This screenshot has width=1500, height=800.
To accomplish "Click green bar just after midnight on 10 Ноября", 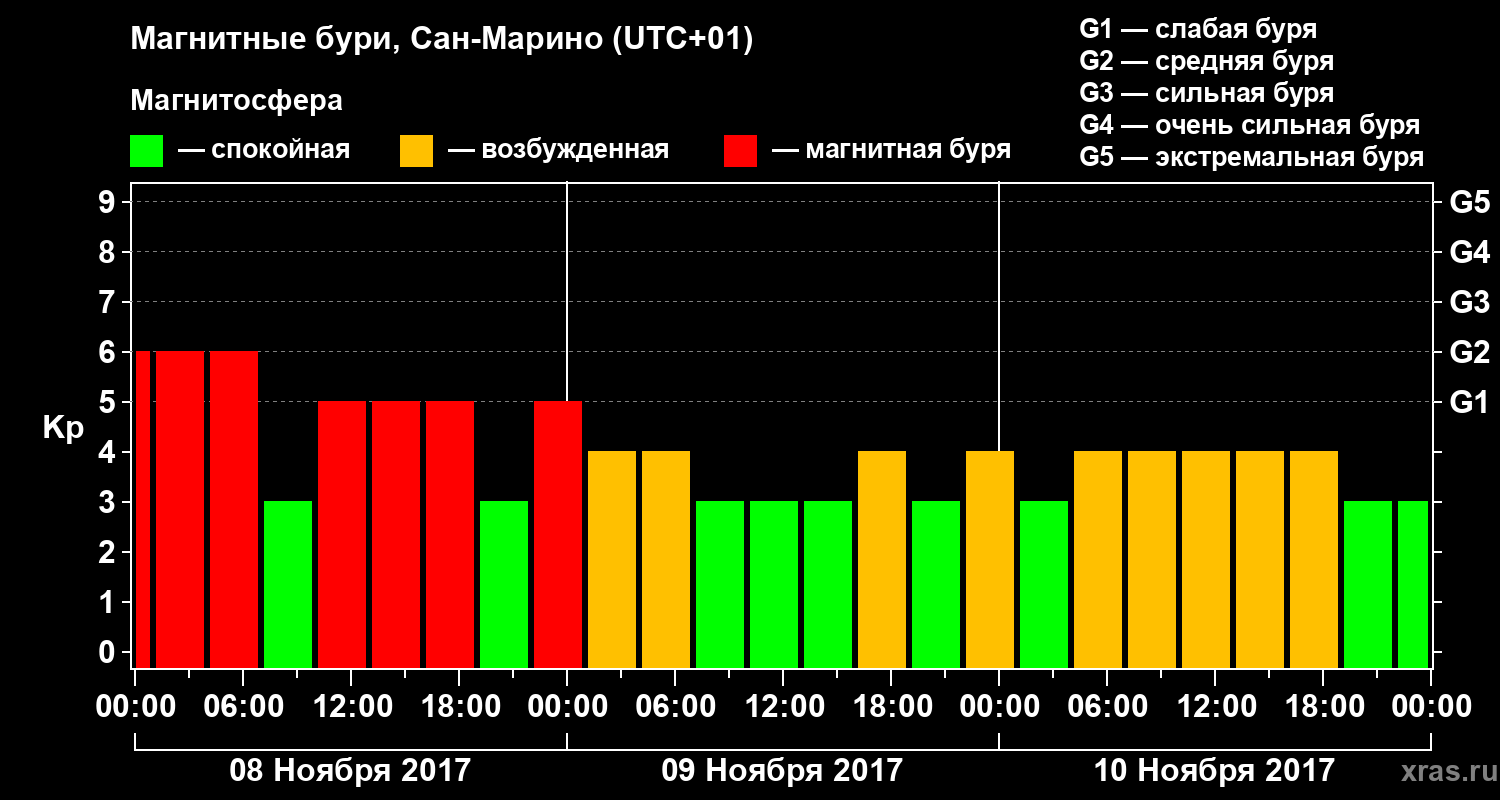I will pyautogui.click(x=1044, y=584).
